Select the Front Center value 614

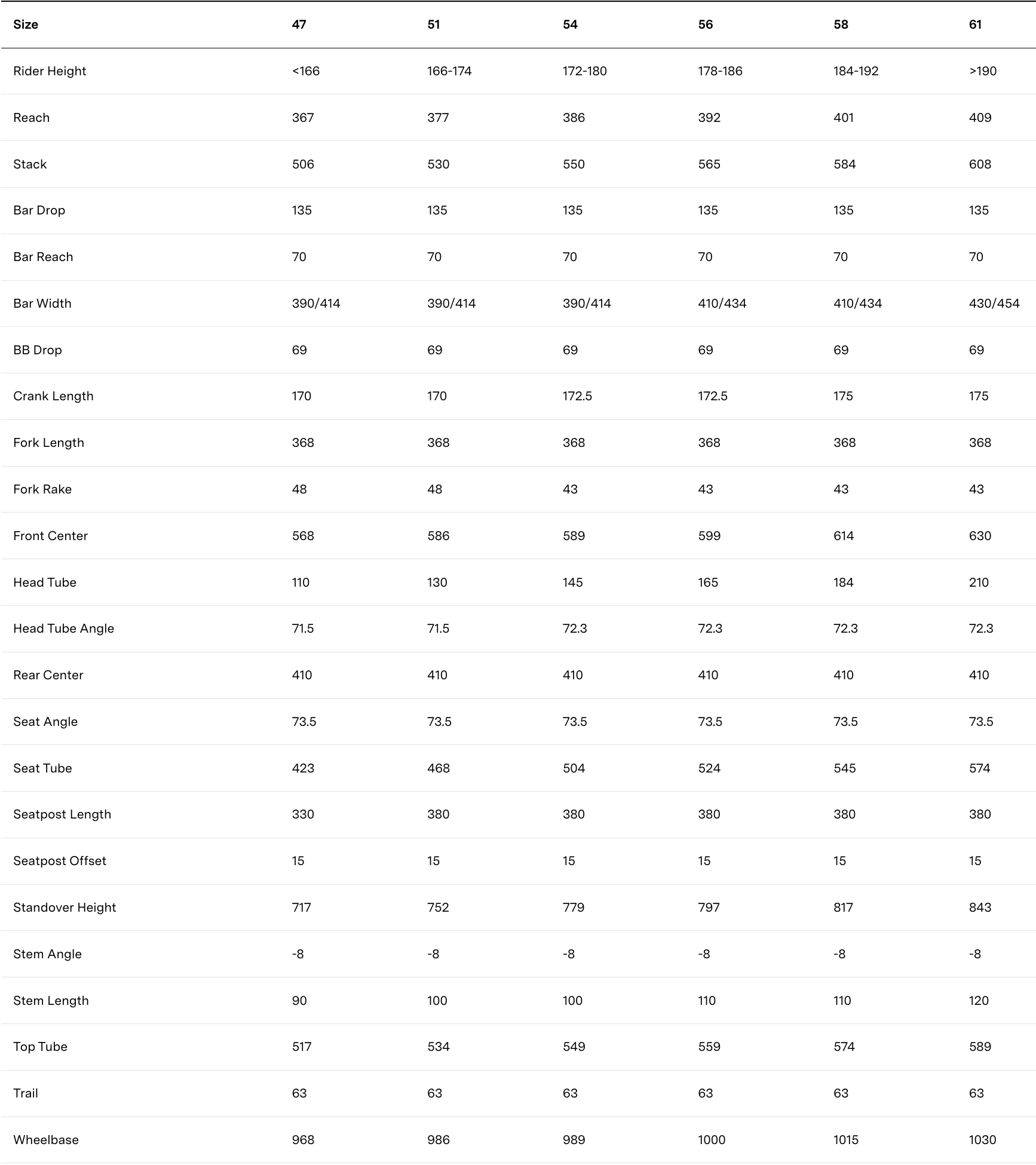point(844,536)
